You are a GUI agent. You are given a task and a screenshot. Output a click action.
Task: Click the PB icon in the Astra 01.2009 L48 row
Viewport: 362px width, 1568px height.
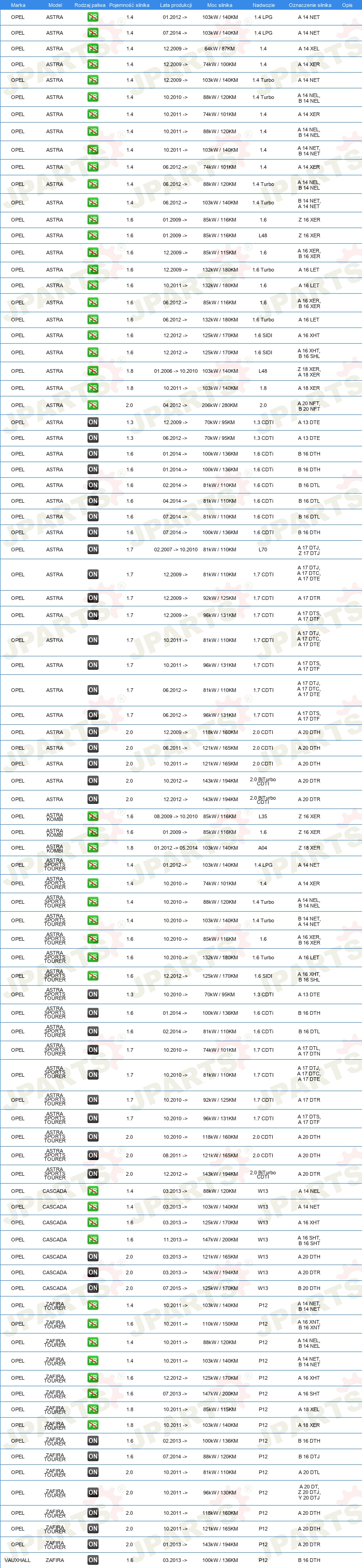pyautogui.click(x=93, y=235)
